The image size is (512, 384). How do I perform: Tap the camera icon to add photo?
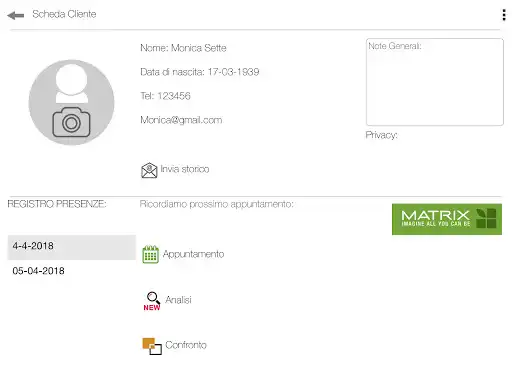pyautogui.click(x=71, y=122)
